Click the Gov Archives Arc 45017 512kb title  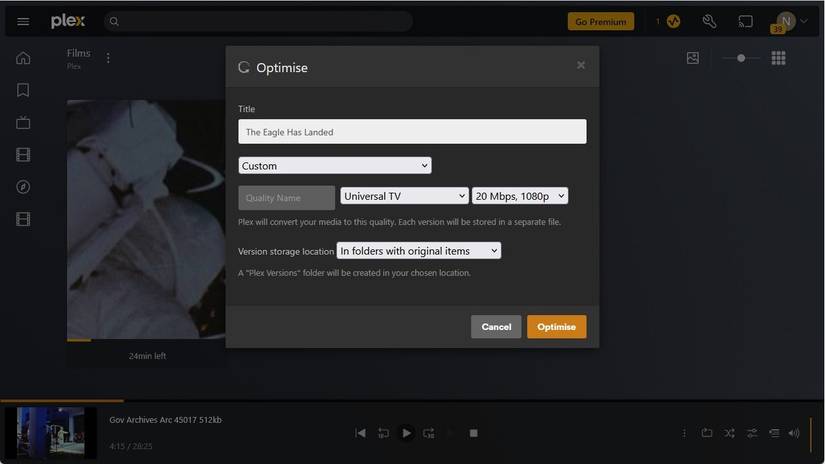tap(165, 420)
